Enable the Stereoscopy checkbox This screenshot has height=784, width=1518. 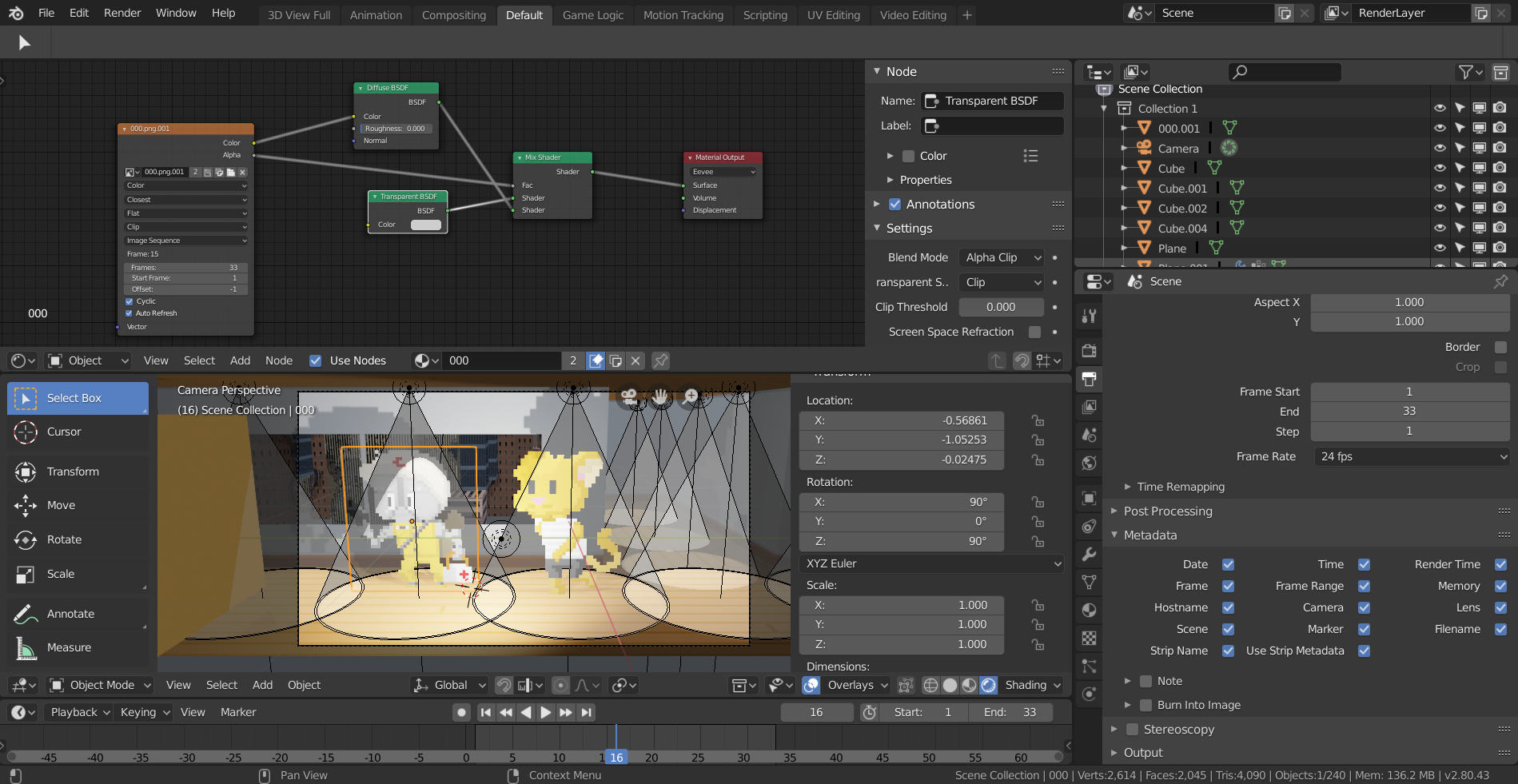tap(1132, 729)
